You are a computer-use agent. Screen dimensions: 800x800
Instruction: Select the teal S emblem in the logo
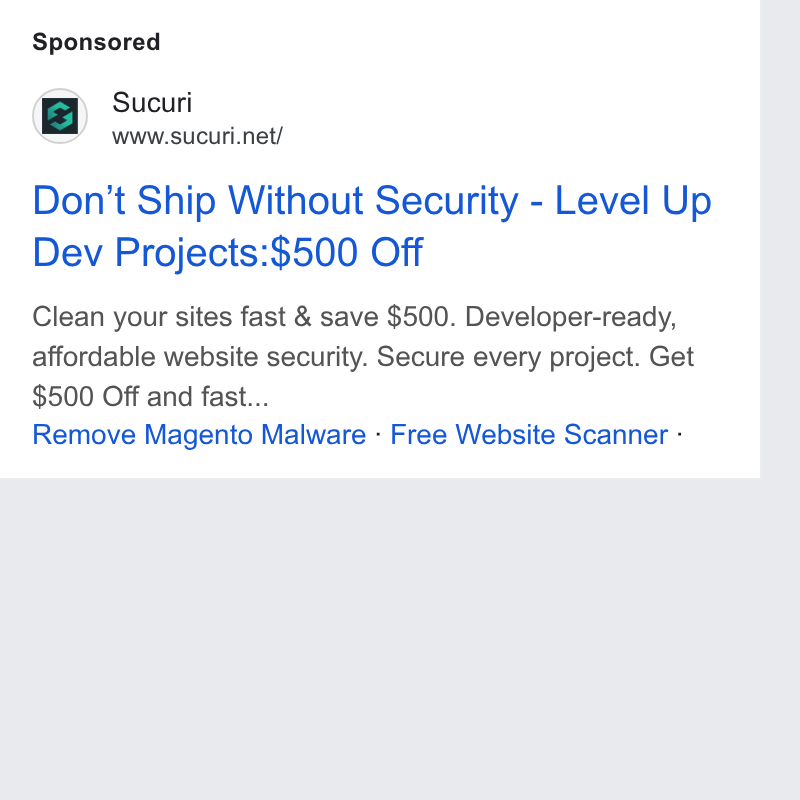60,116
